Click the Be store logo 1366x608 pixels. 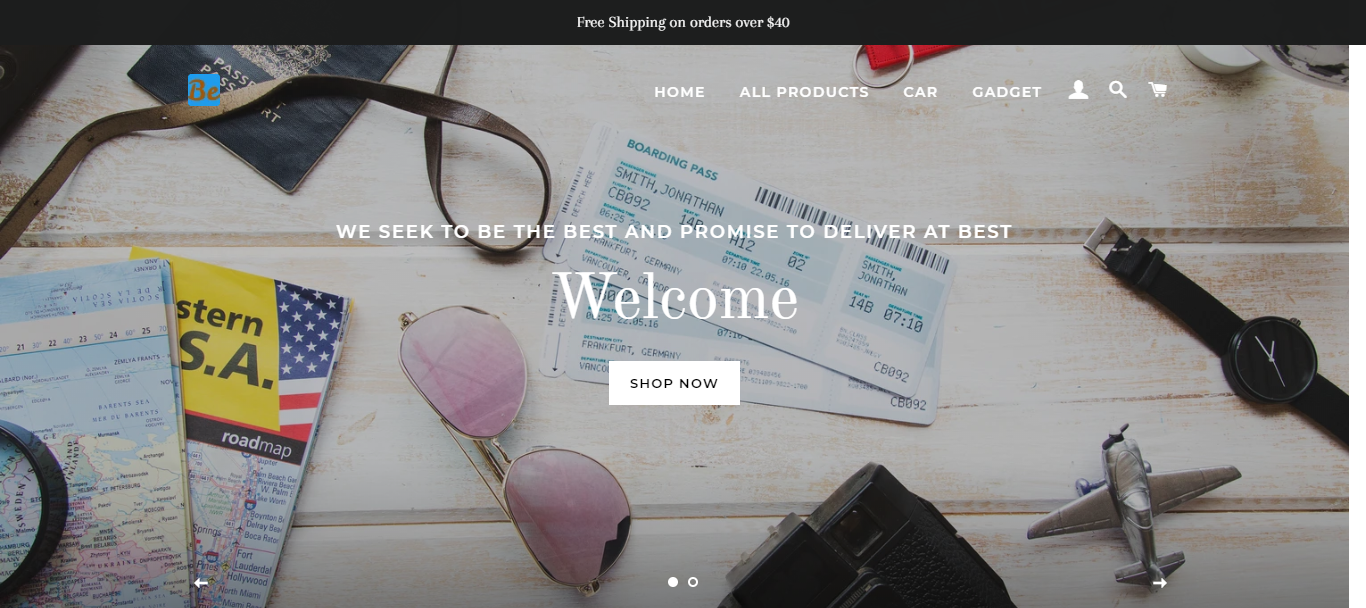coord(204,90)
